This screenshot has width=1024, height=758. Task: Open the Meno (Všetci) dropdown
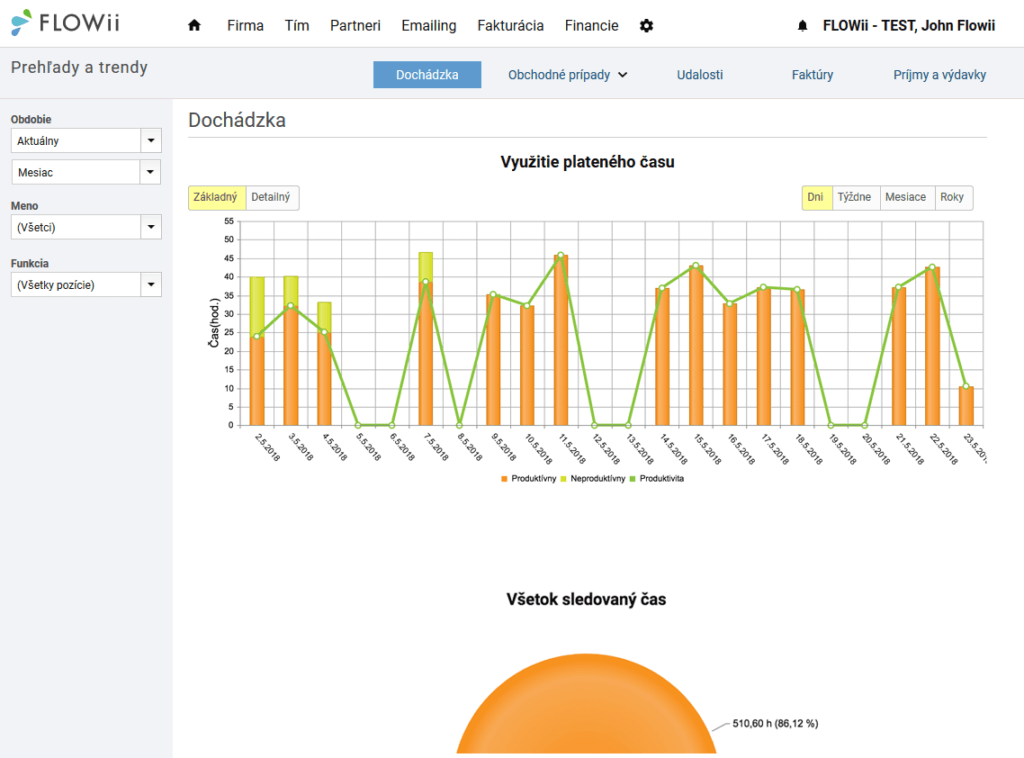[x=86, y=227]
